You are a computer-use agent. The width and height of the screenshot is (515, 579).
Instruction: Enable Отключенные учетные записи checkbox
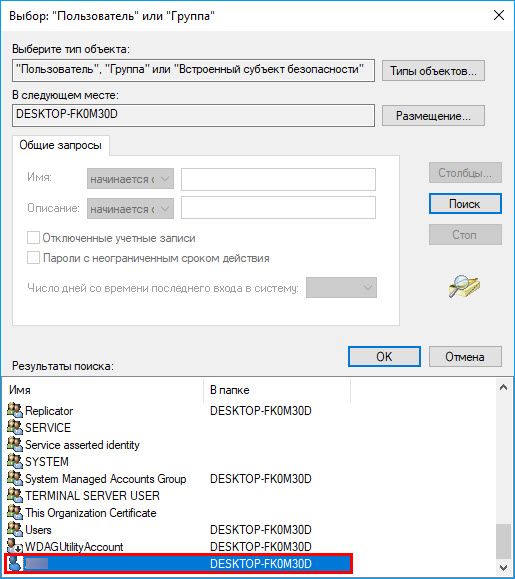pos(33,238)
